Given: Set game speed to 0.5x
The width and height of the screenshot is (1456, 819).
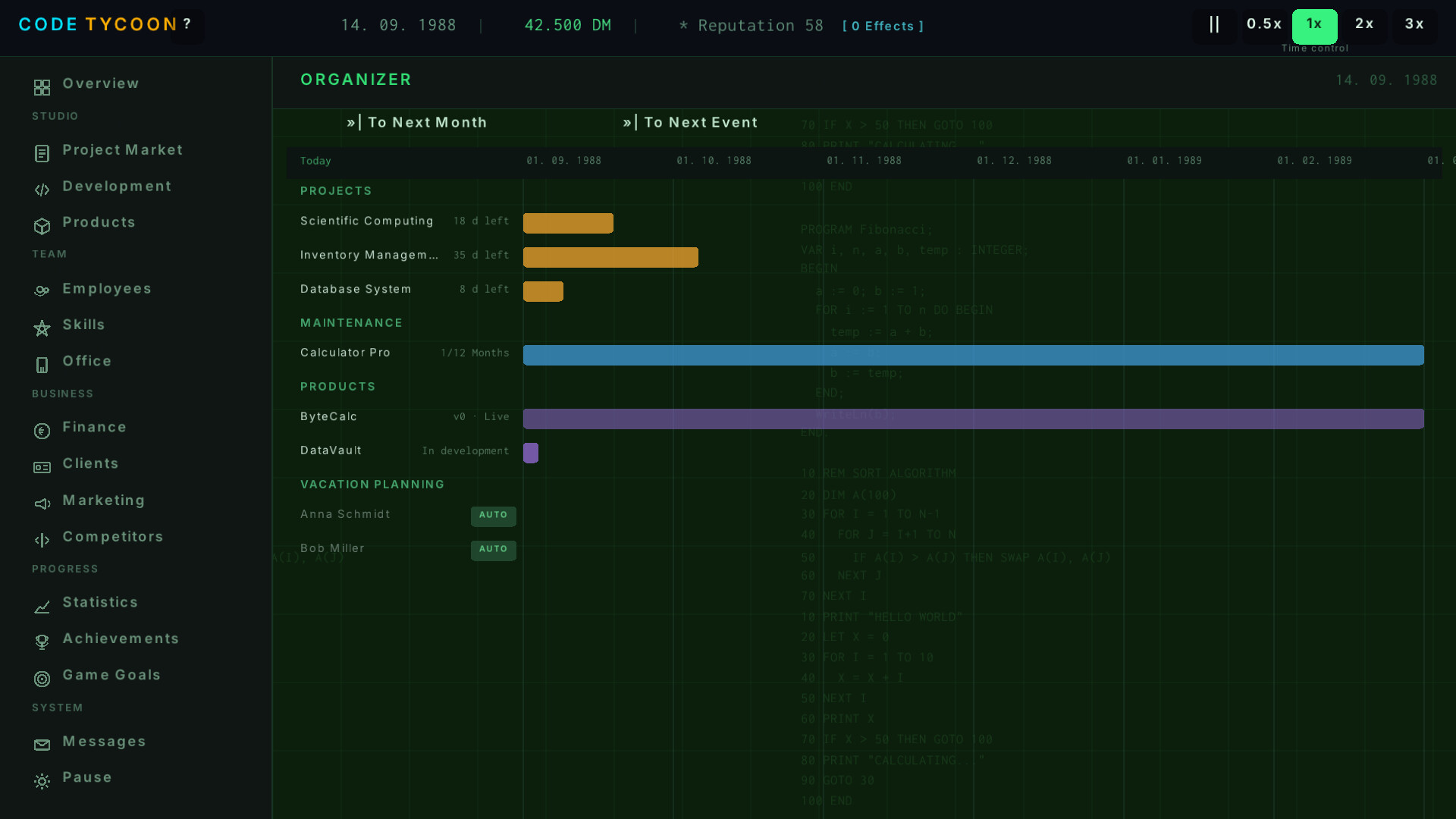Looking at the screenshot, I should [x=1264, y=25].
